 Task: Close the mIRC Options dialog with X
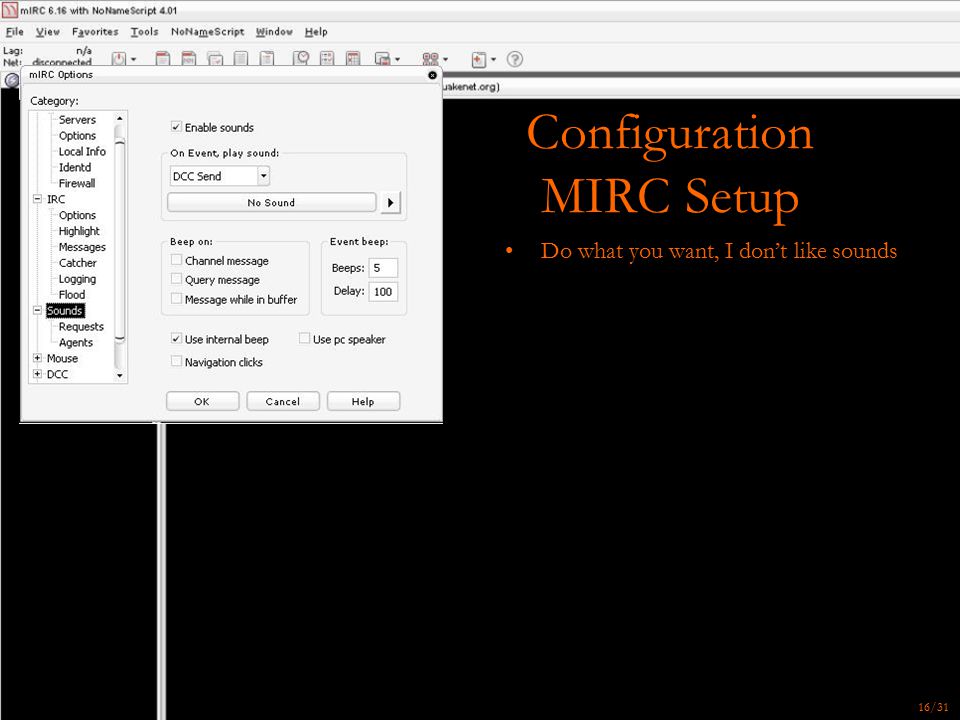click(432, 75)
